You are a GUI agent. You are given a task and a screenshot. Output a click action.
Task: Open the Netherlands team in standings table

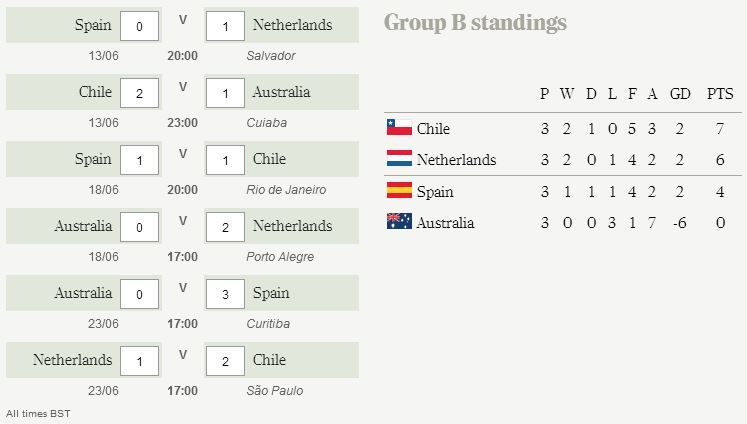click(456, 160)
